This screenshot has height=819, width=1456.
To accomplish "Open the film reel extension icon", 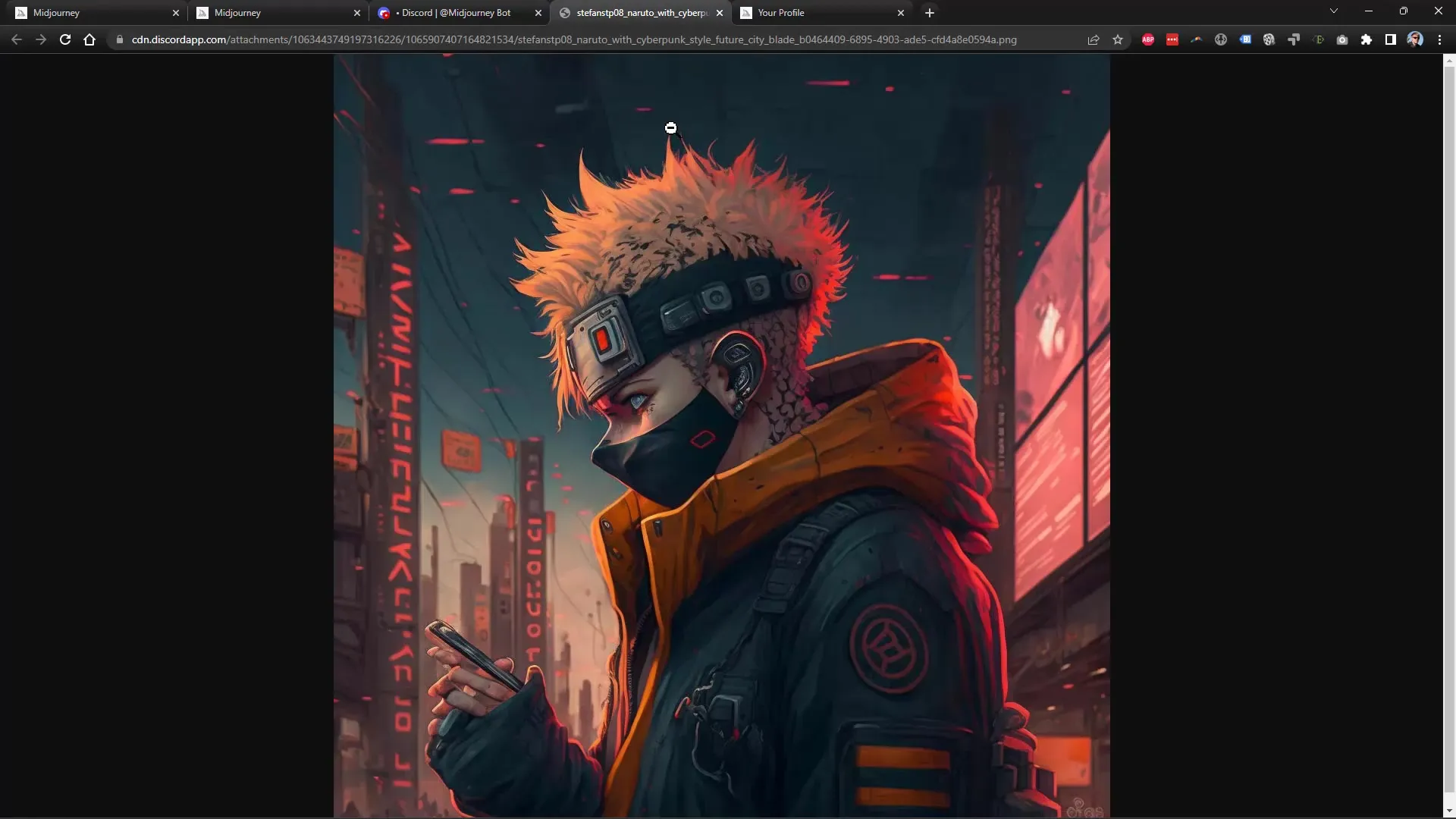I will point(1269,39).
